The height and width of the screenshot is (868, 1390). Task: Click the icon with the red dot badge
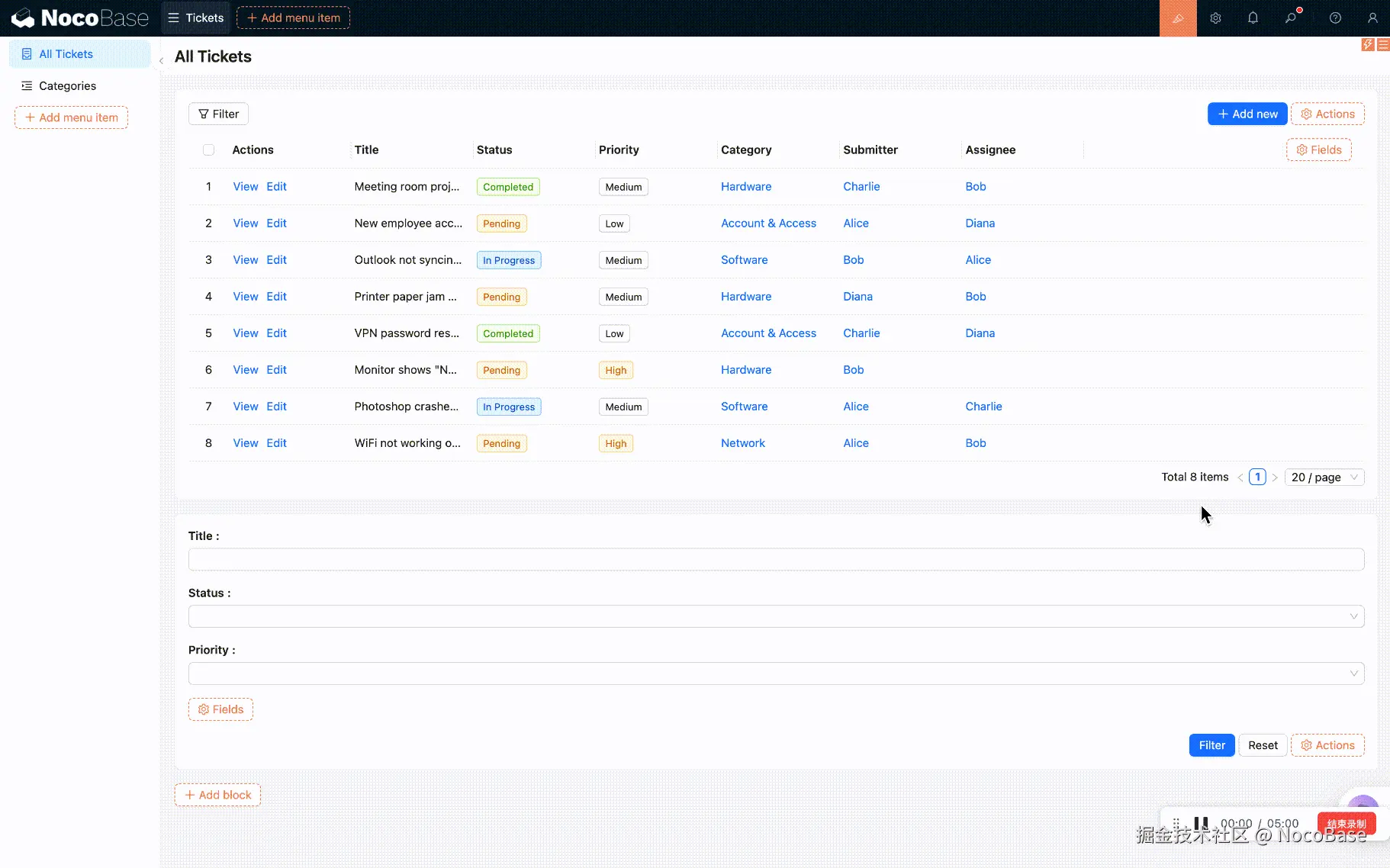click(1291, 18)
